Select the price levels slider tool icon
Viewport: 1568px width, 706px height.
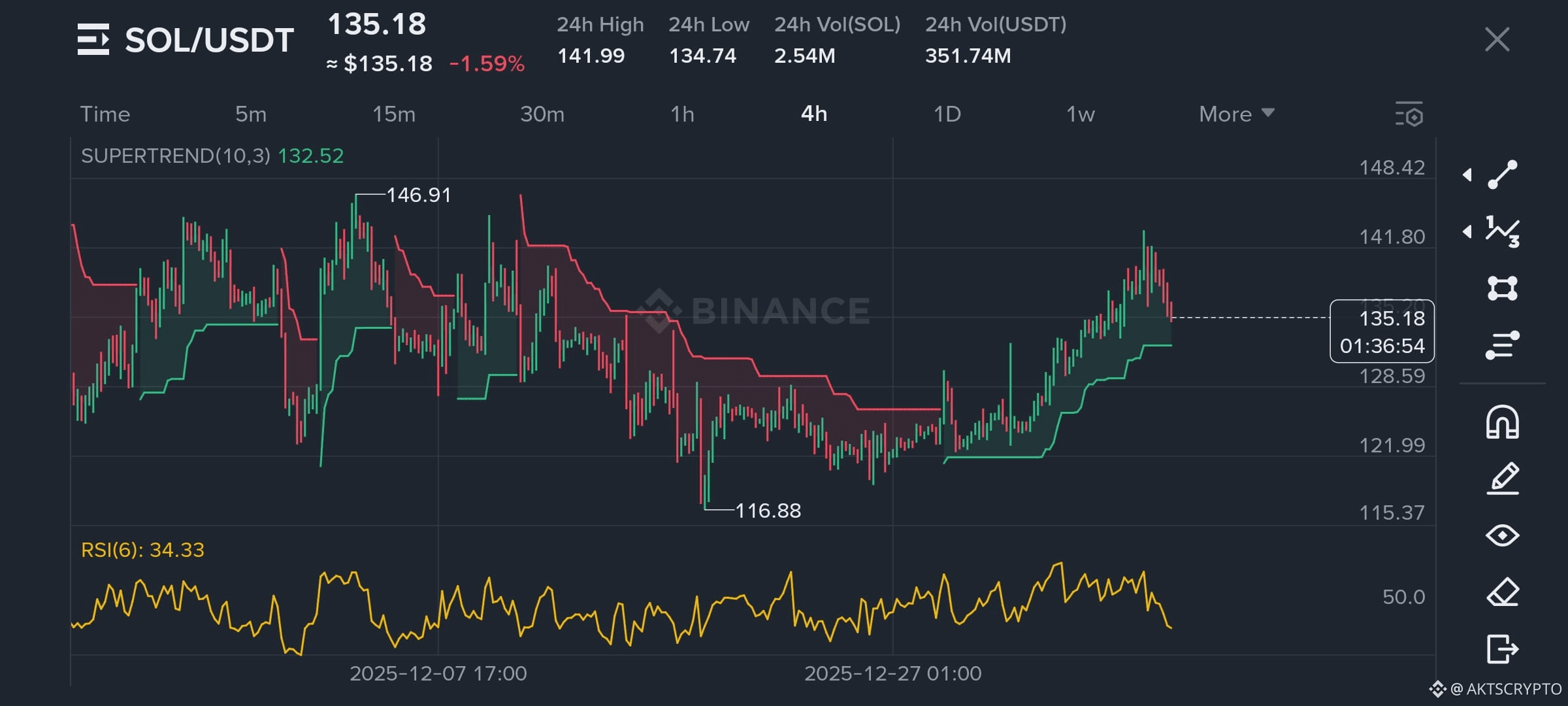pos(1503,345)
